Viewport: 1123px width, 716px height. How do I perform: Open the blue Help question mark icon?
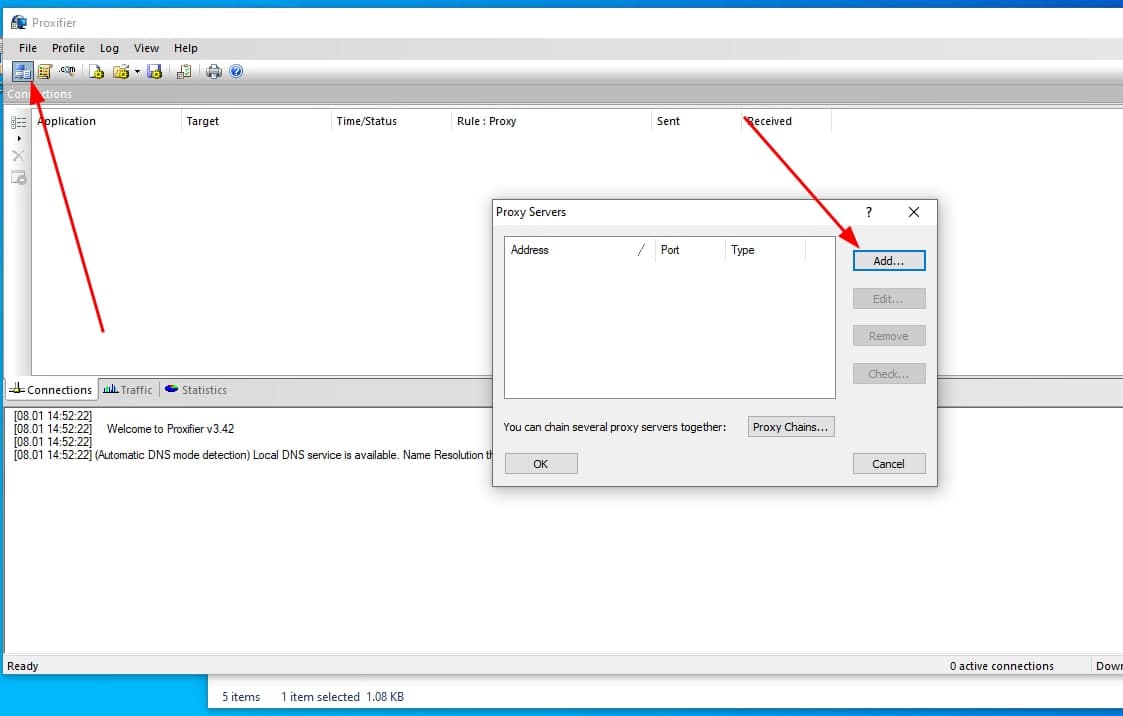(236, 71)
